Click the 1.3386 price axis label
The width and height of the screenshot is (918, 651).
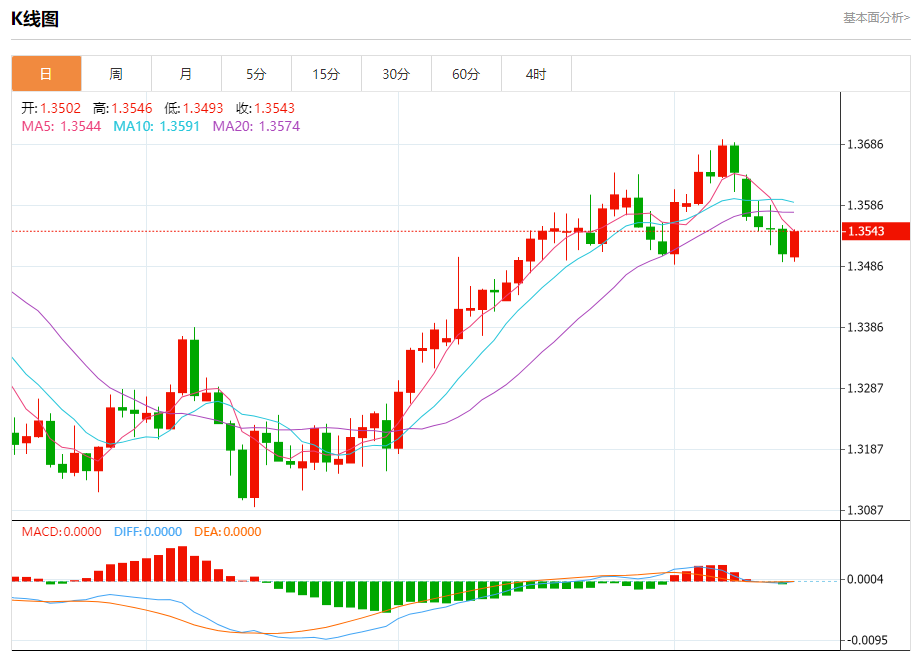coord(865,327)
